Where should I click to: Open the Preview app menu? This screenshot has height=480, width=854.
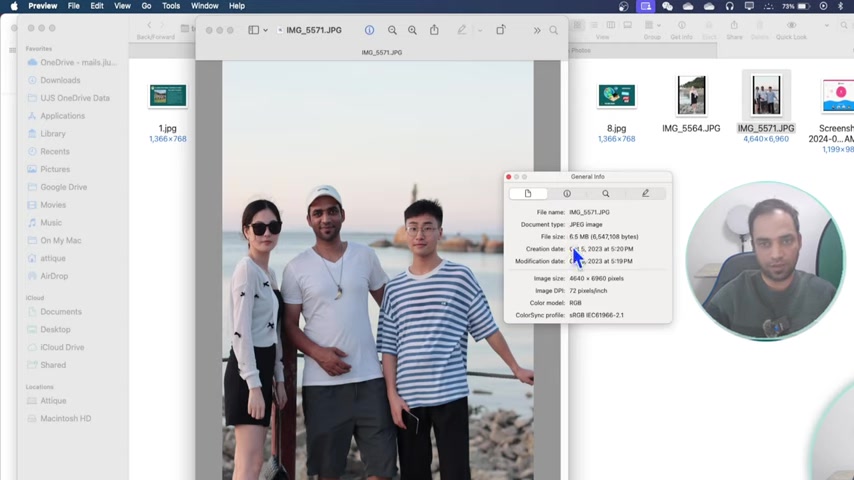click(42, 6)
